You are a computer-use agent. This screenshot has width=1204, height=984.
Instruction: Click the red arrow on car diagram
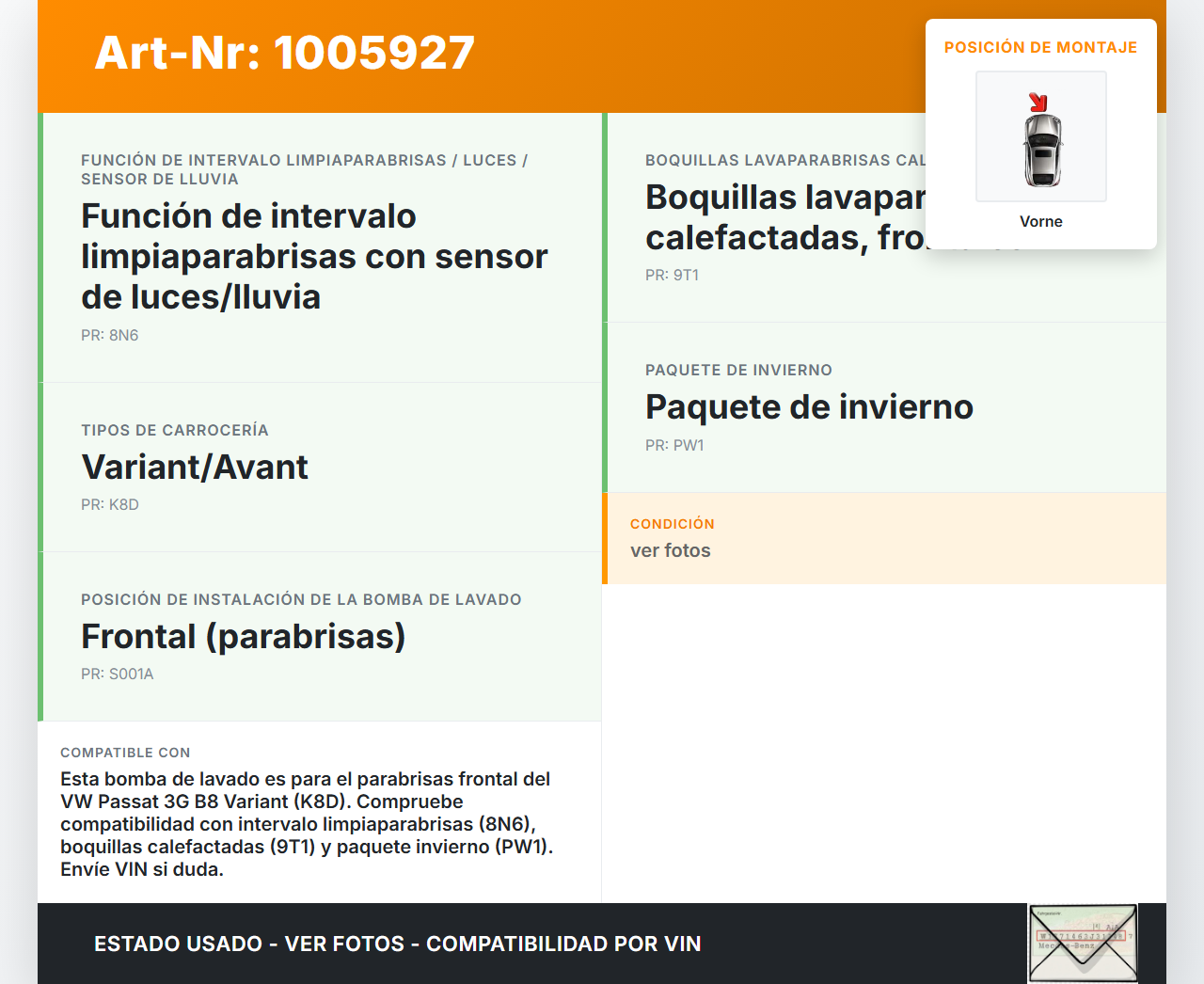(1038, 103)
